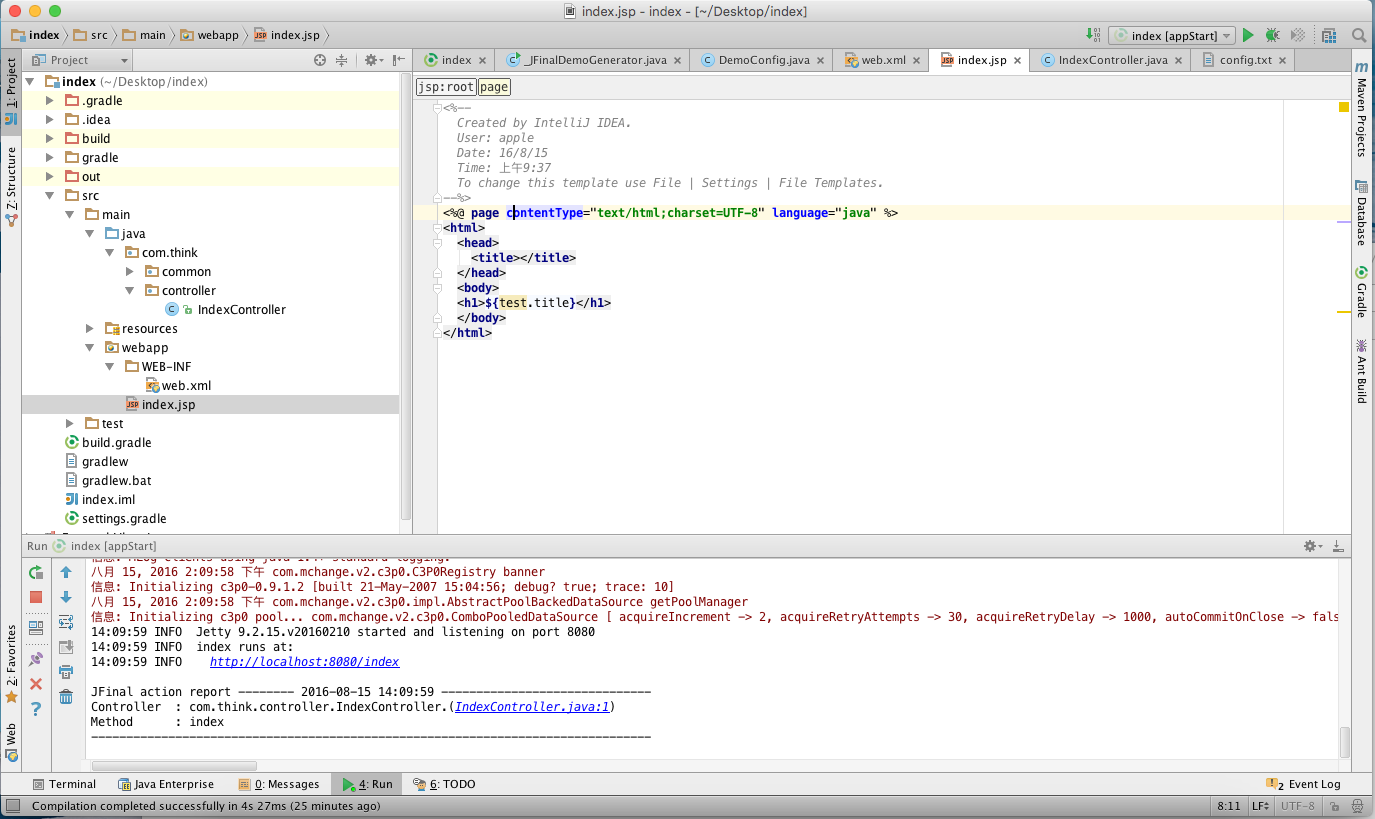Toggle the Maven Projects side panel
Viewport: 1375px width, 819px height.
pos(1361,110)
